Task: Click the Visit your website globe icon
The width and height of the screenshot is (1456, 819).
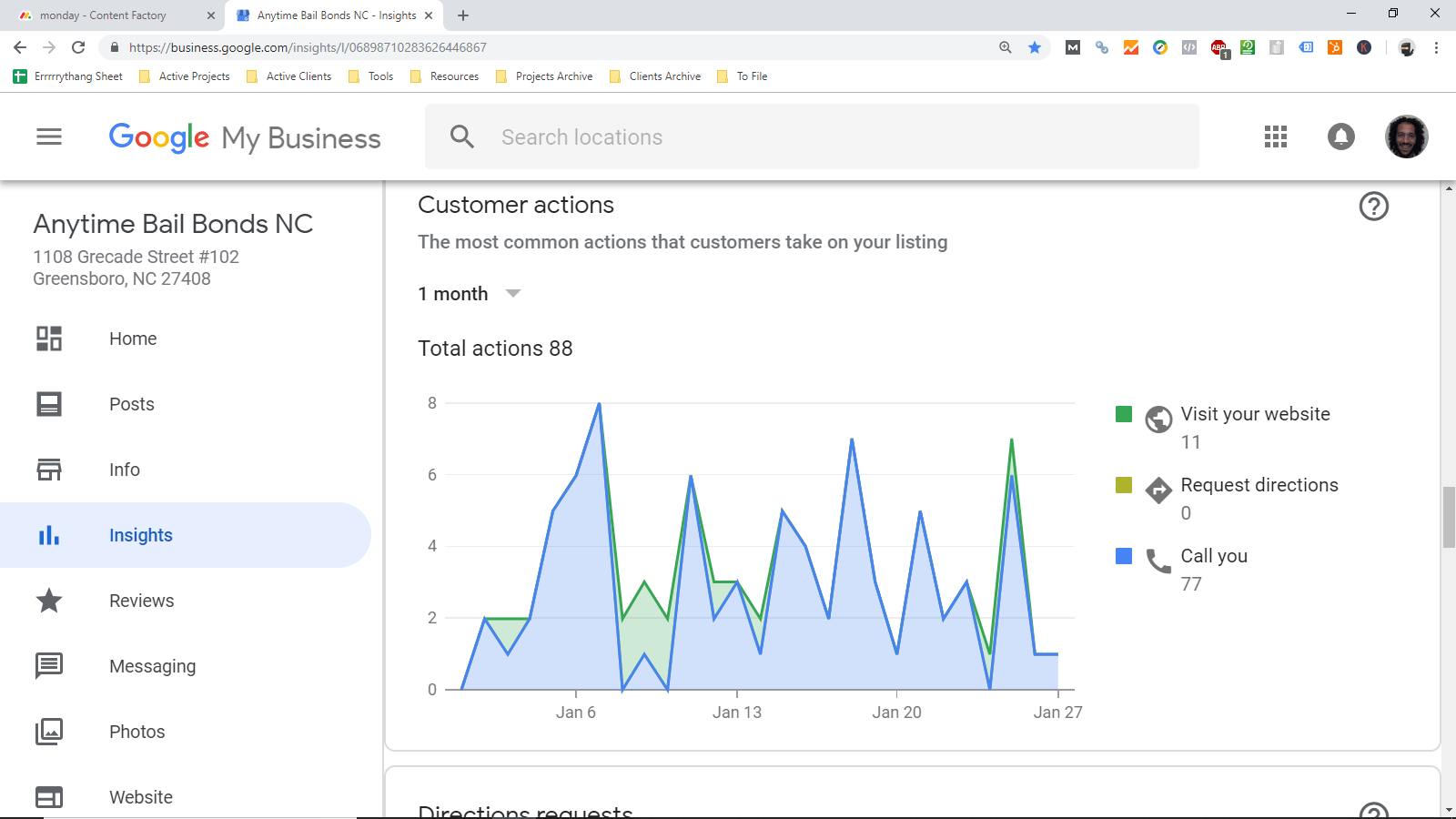Action: (1158, 420)
